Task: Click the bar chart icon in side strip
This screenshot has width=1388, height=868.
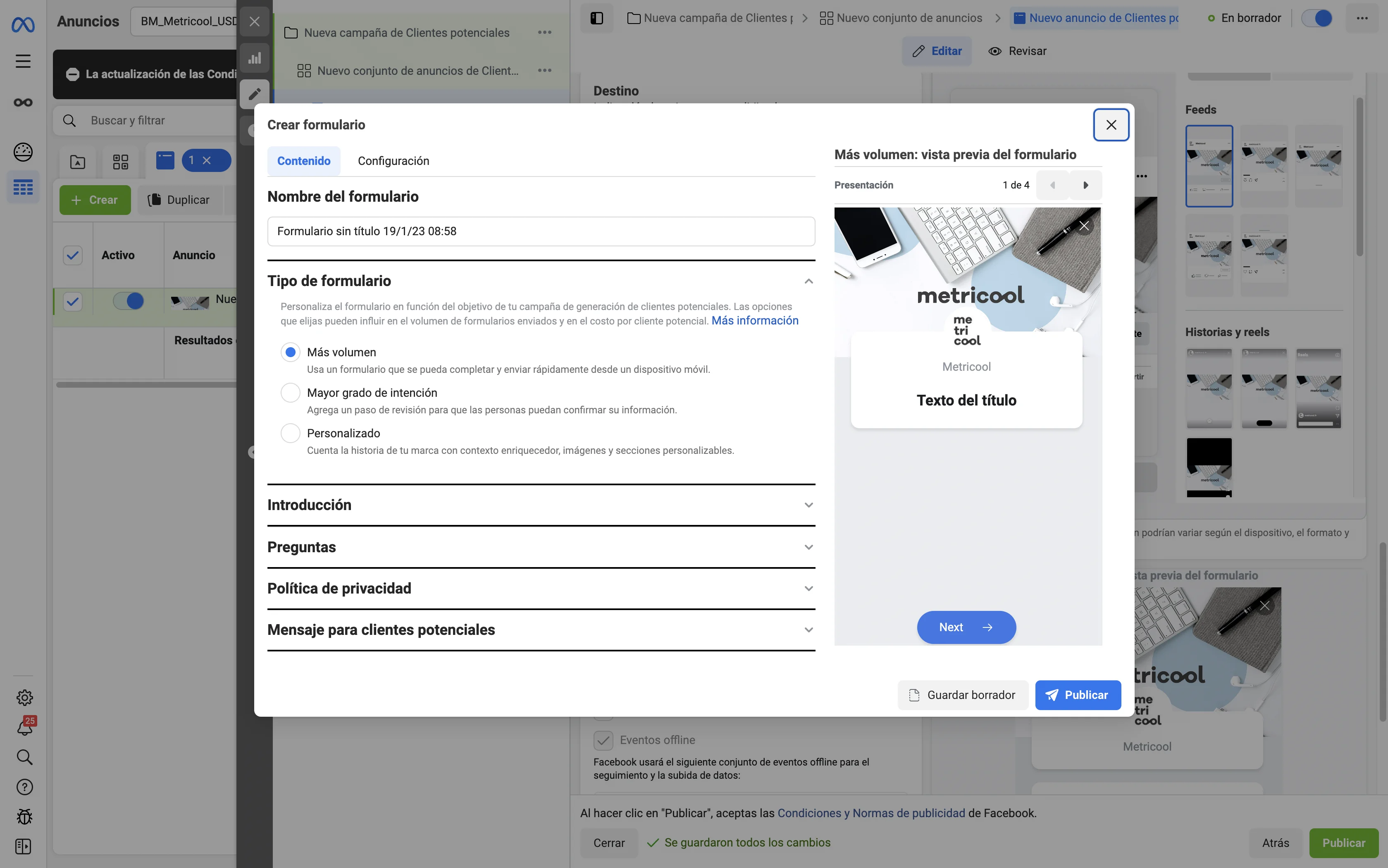Action: point(254,58)
